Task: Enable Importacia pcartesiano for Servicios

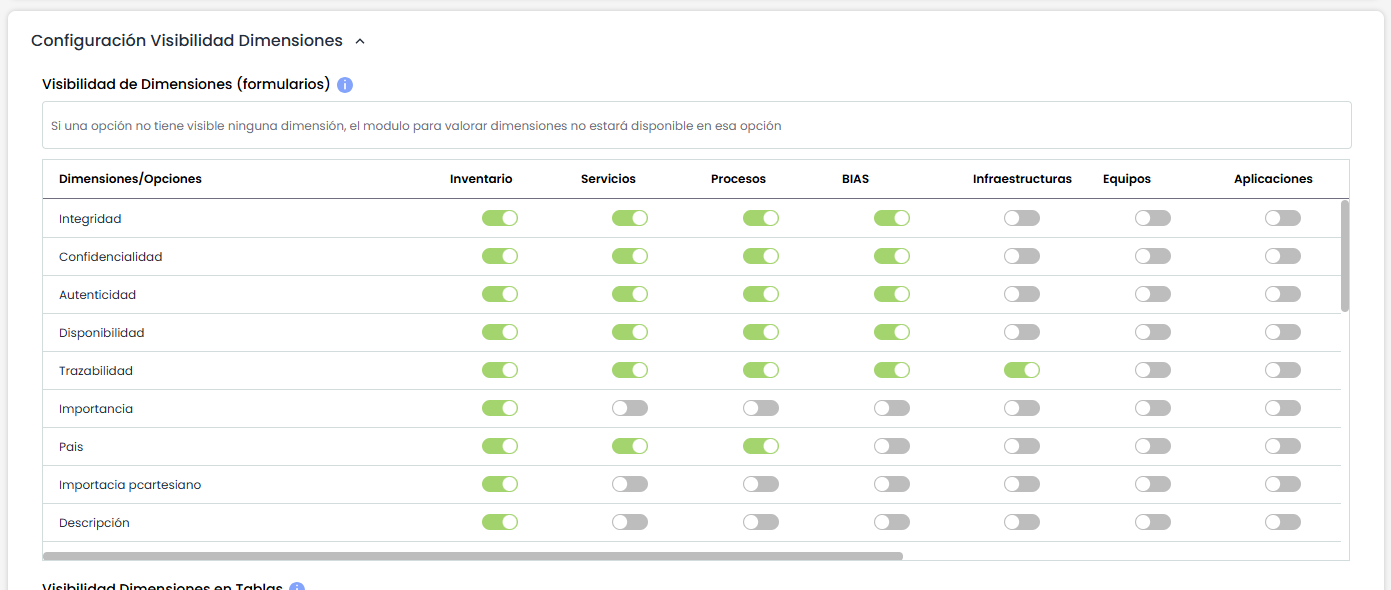Action: (x=630, y=484)
